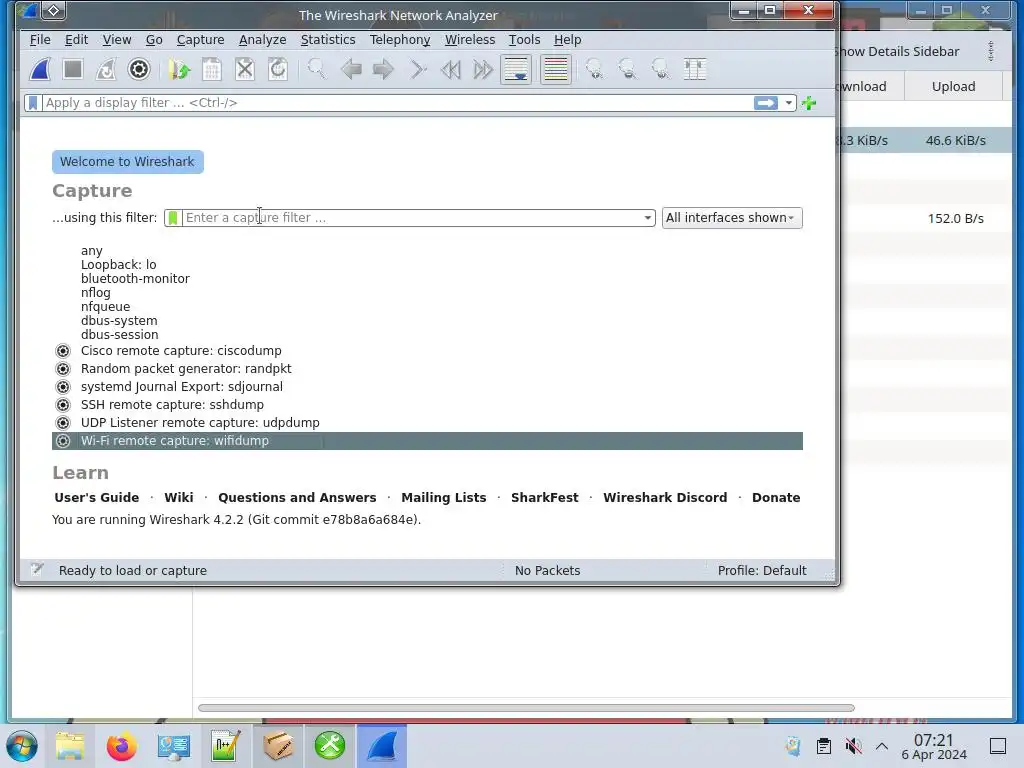This screenshot has height=768, width=1024.
Task: Open the All interfaces shown dropdown
Action: tap(731, 217)
